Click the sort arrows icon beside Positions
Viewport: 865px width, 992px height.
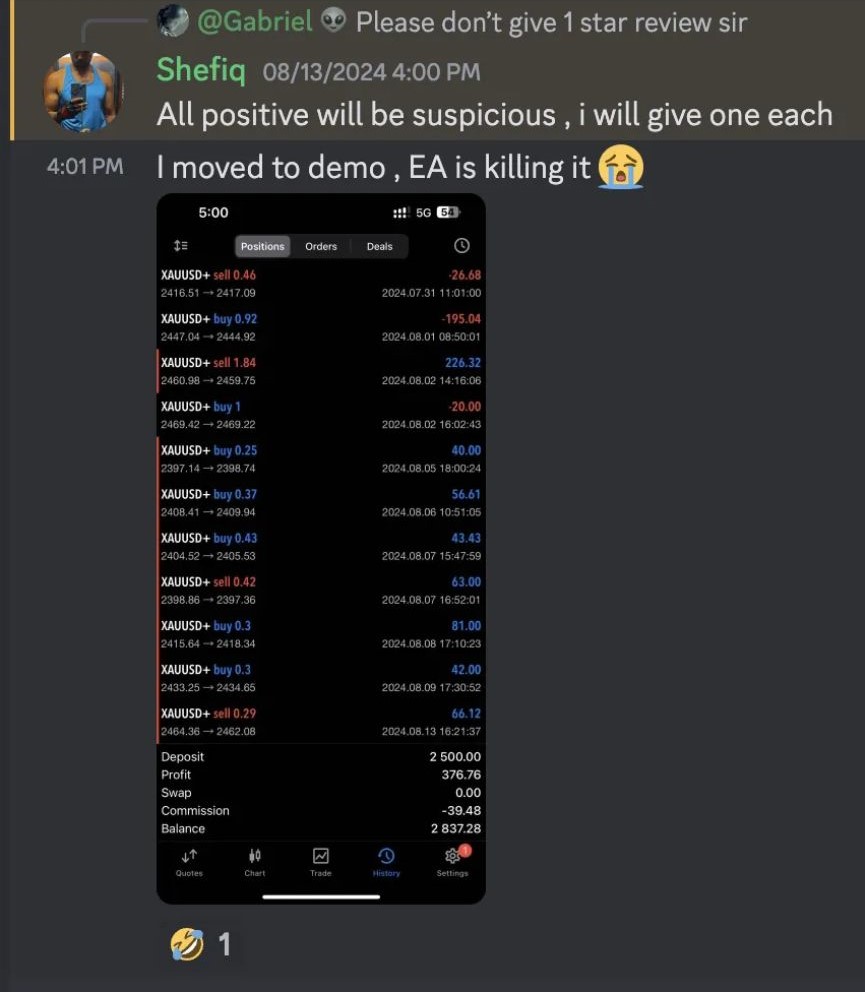click(181, 245)
